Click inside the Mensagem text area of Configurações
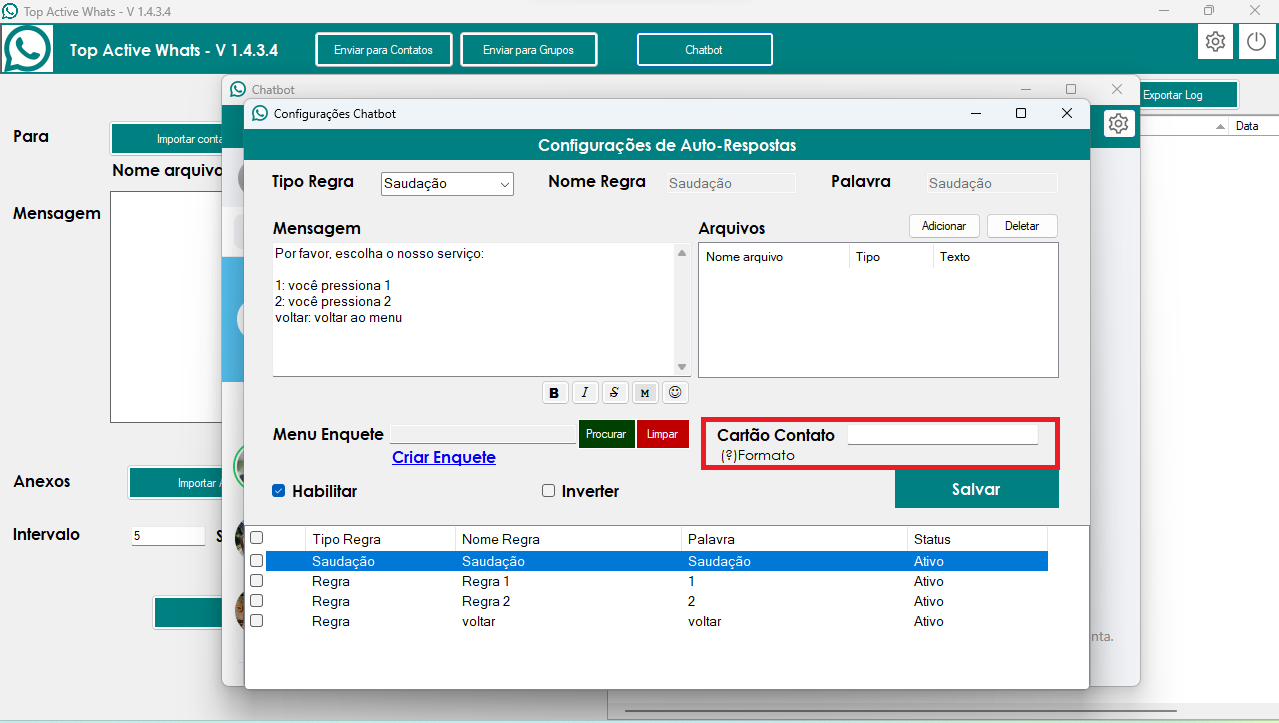Screen dimensions: 1279x723 point(474,309)
